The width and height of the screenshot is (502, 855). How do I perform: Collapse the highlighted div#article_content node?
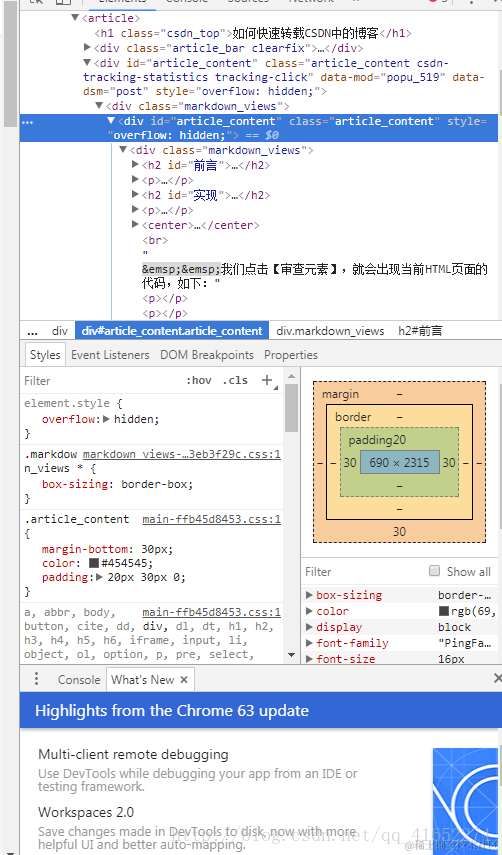click(111, 121)
